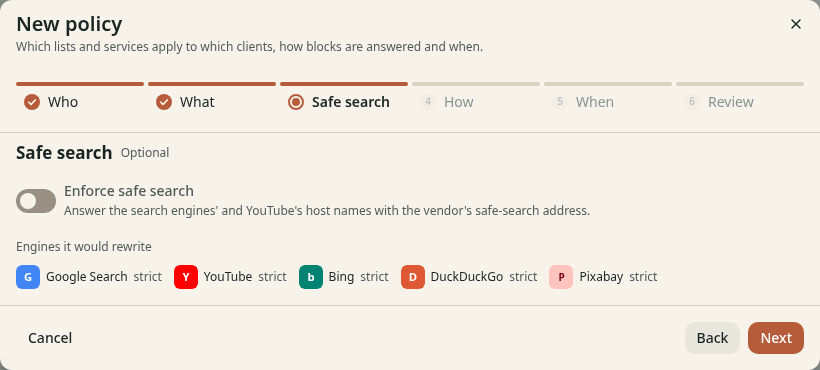Close the New policy dialog
Viewport: 820px width, 370px height.
(x=795, y=24)
